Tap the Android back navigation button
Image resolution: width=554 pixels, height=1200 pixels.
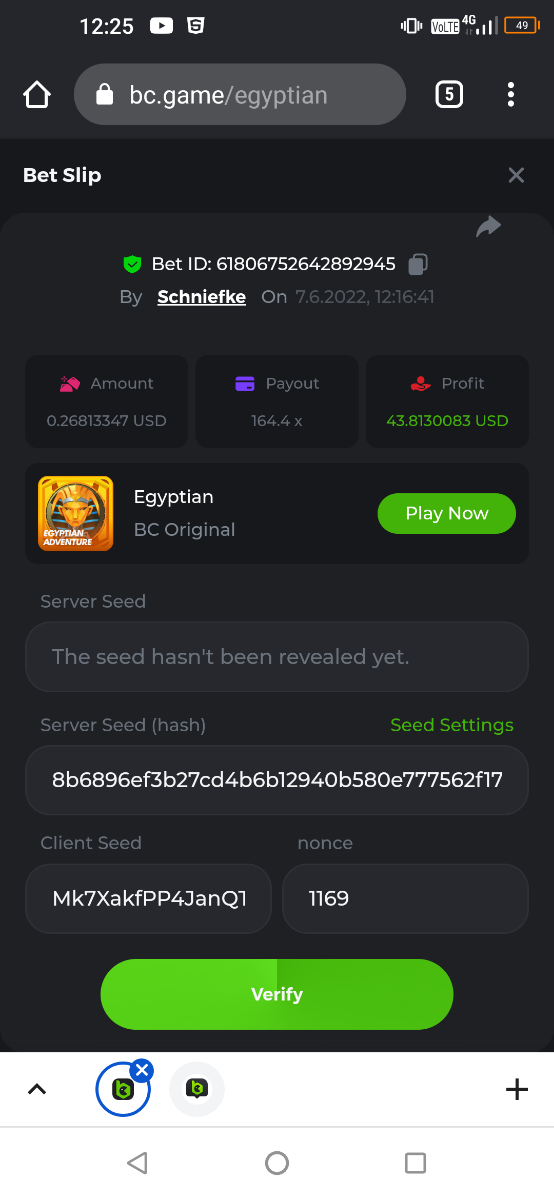coord(138,1162)
